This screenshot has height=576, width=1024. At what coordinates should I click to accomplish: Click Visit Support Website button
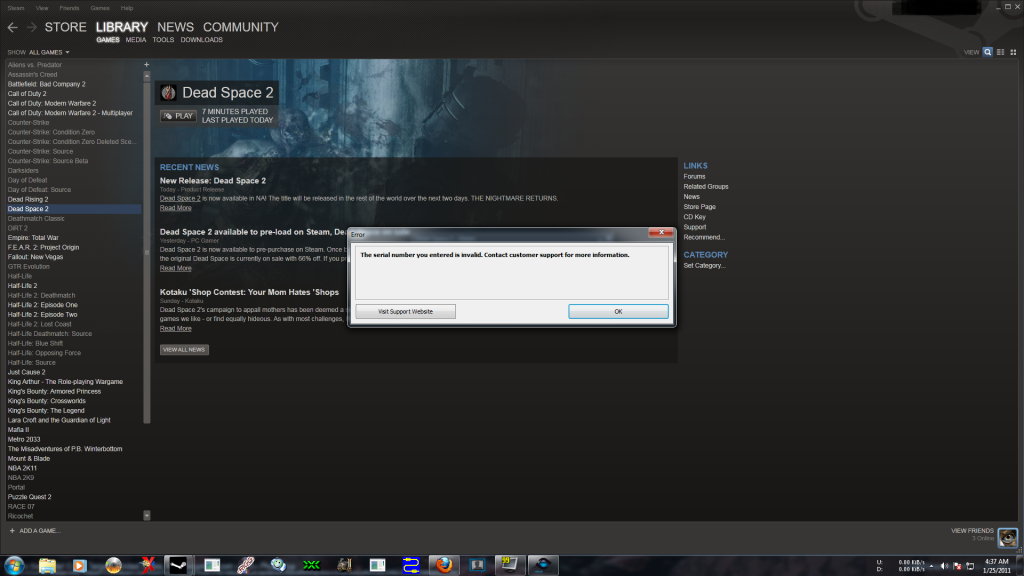point(406,312)
